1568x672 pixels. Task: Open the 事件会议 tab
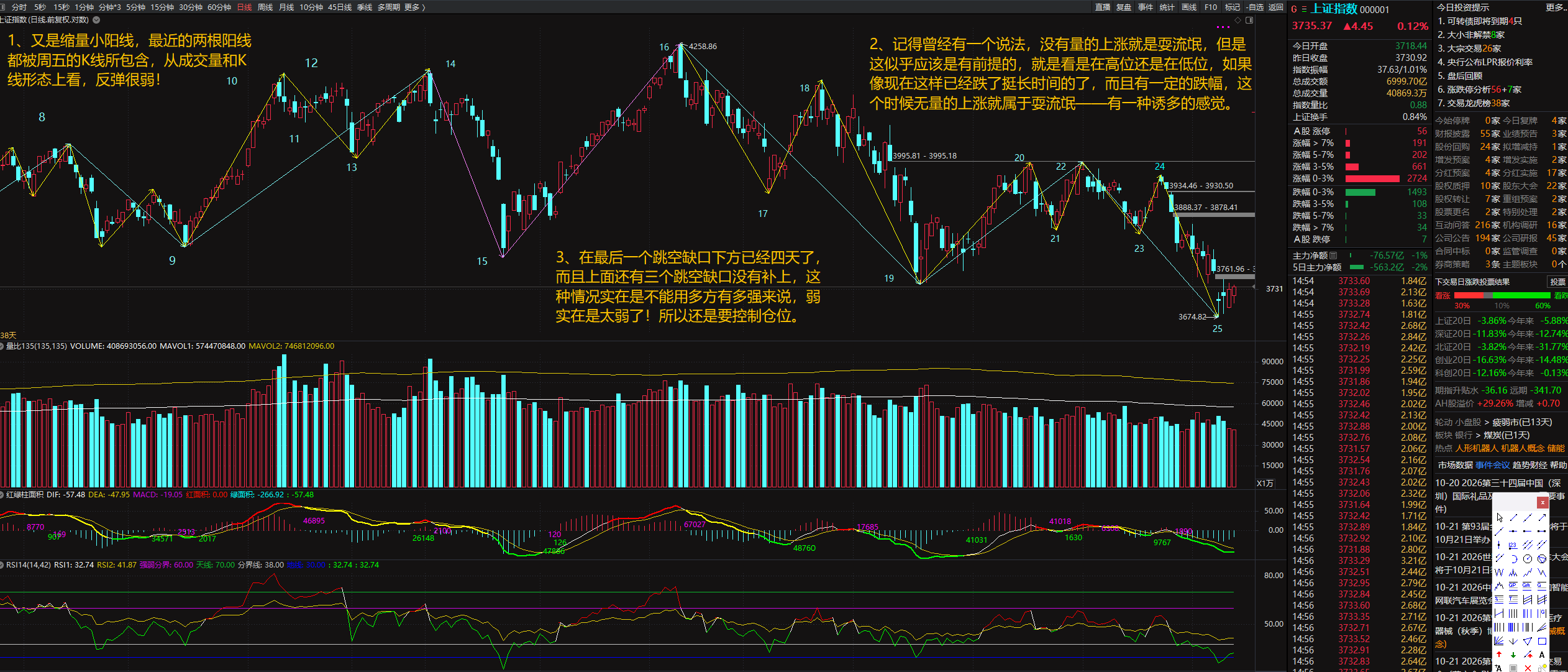pyautogui.click(x=1493, y=465)
